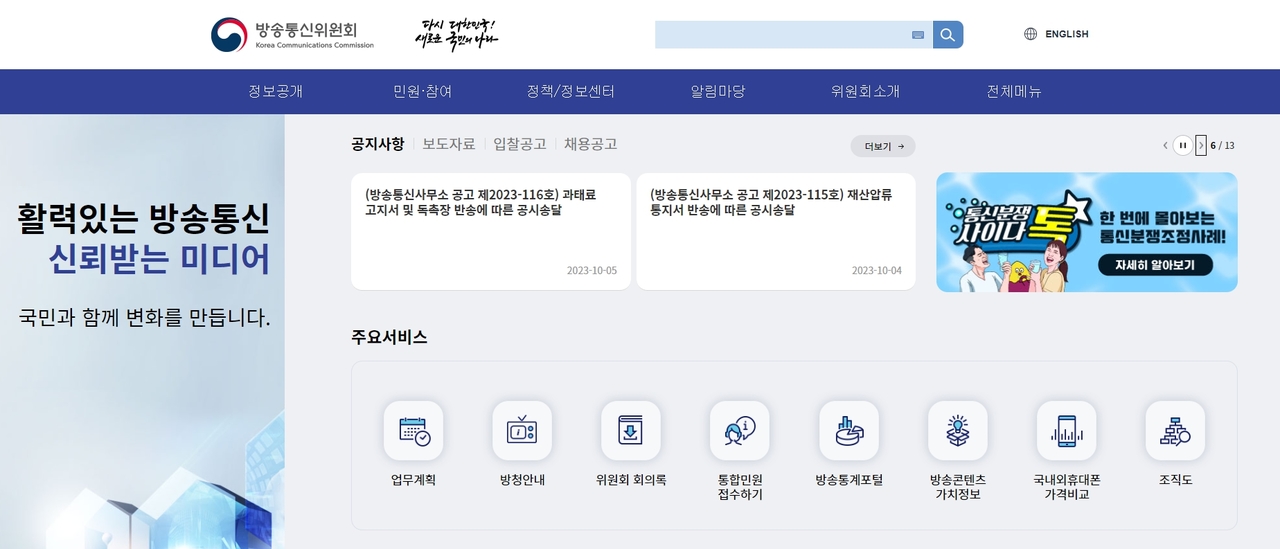Expand the 정책/정보센터 menu

(x=570, y=91)
